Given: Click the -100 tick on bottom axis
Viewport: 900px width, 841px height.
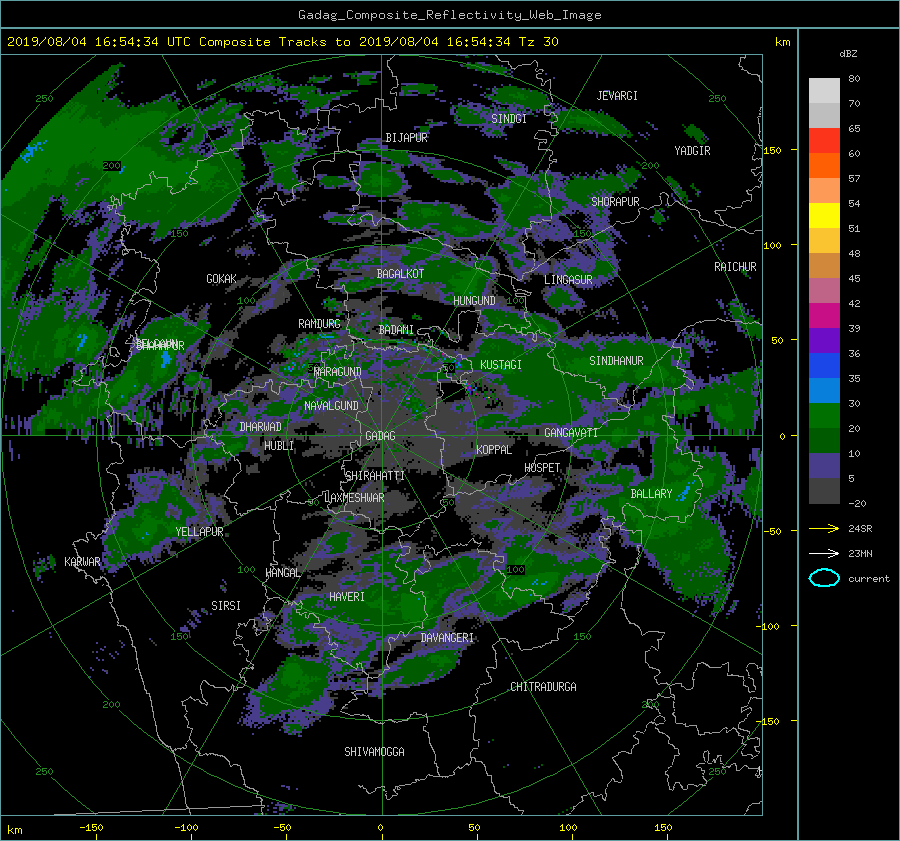Looking at the screenshot, I should click(x=186, y=828).
